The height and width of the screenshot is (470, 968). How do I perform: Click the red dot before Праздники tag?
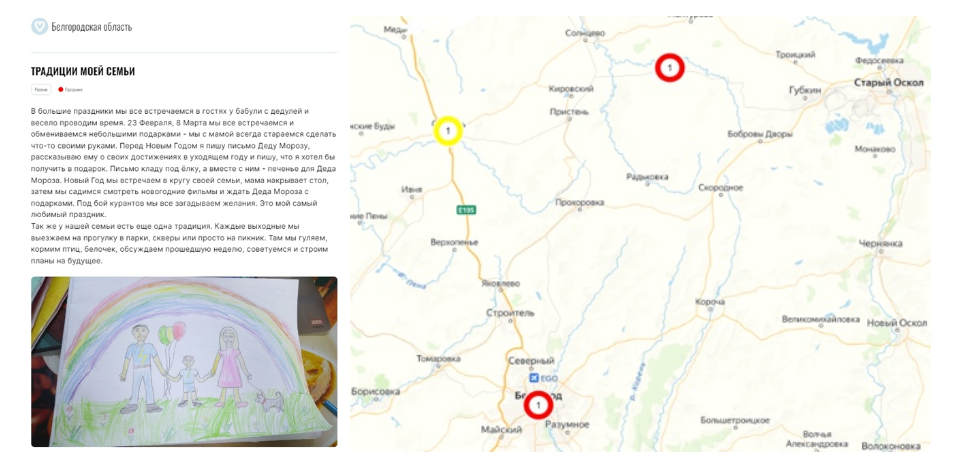point(60,90)
